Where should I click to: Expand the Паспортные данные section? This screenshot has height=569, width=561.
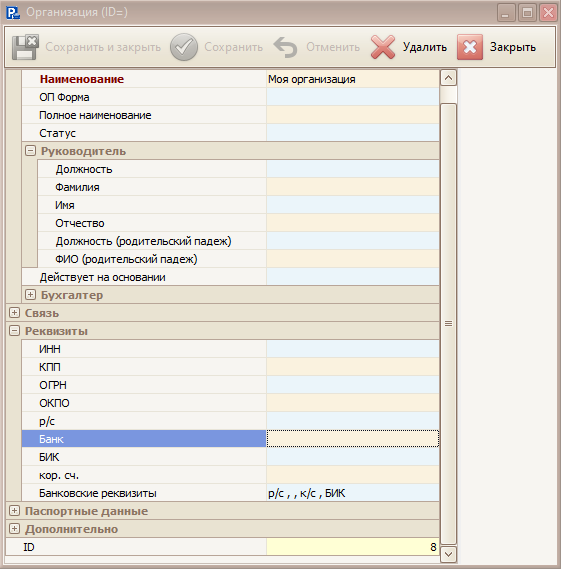click(x=14, y=511)
